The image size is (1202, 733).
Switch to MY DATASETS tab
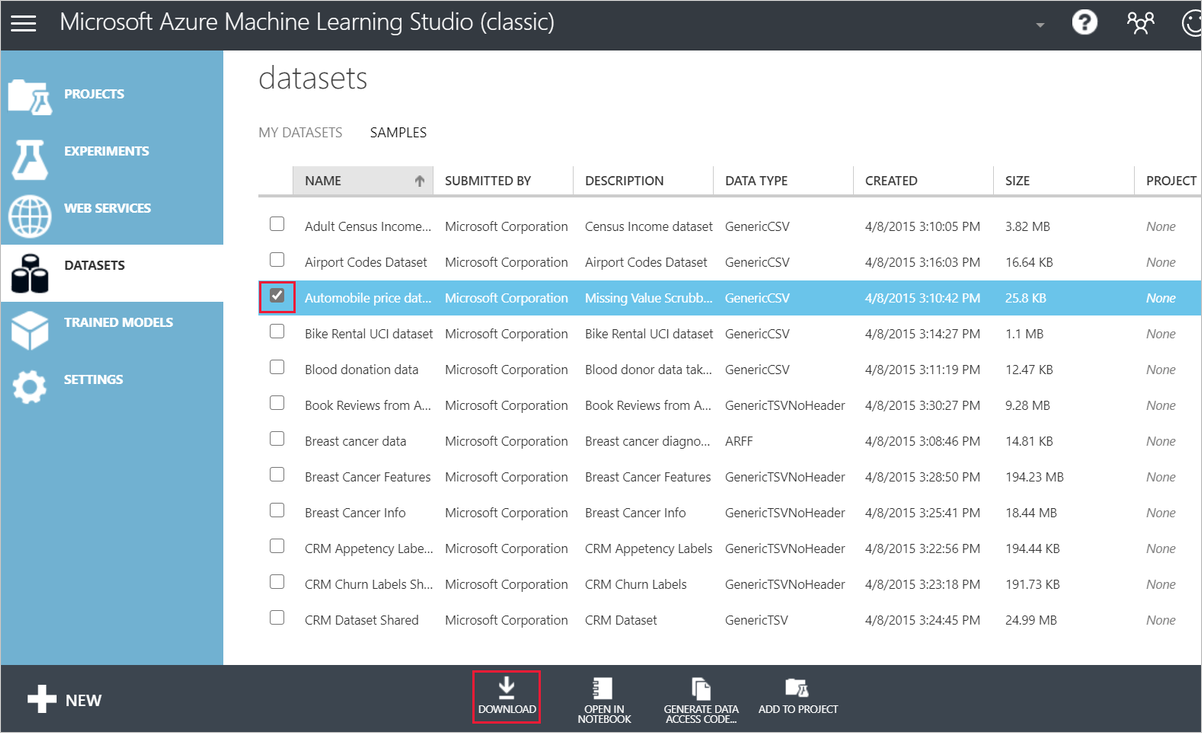[x=300, y=132]
